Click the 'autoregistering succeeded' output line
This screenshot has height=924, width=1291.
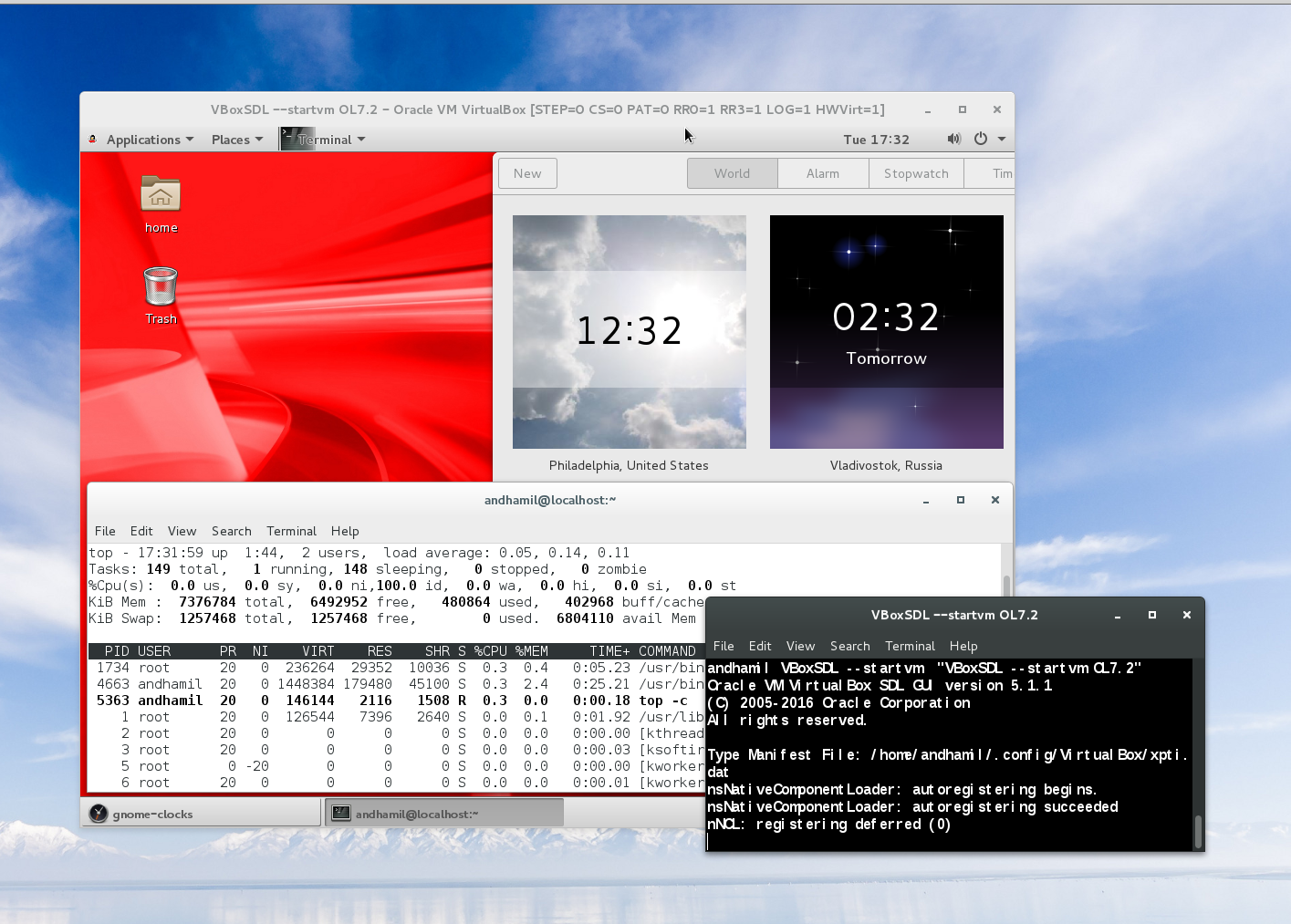coord(912,806)
